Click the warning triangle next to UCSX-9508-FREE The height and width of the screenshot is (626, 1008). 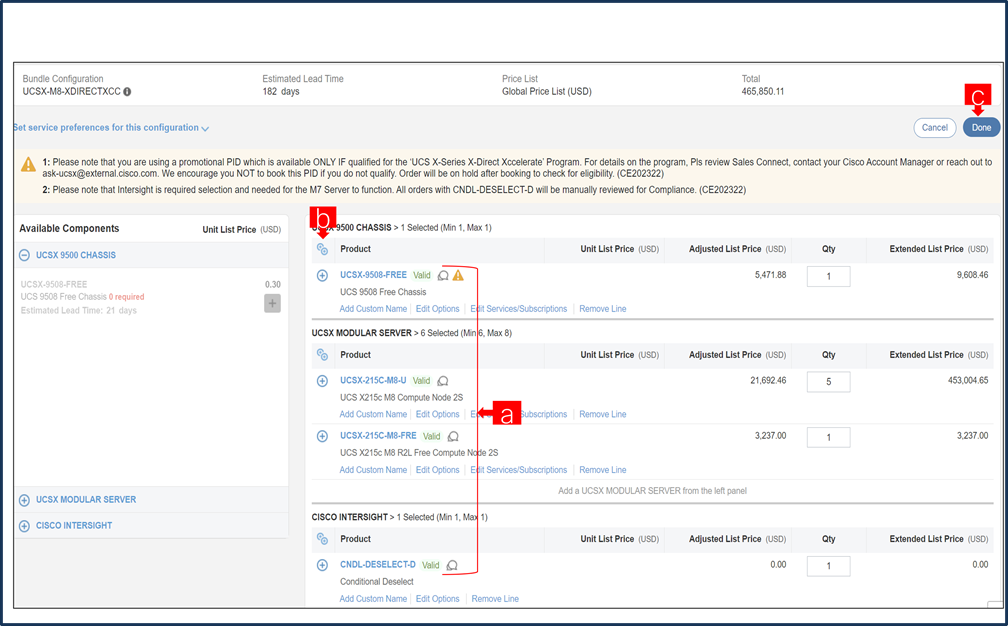(458, 275)
